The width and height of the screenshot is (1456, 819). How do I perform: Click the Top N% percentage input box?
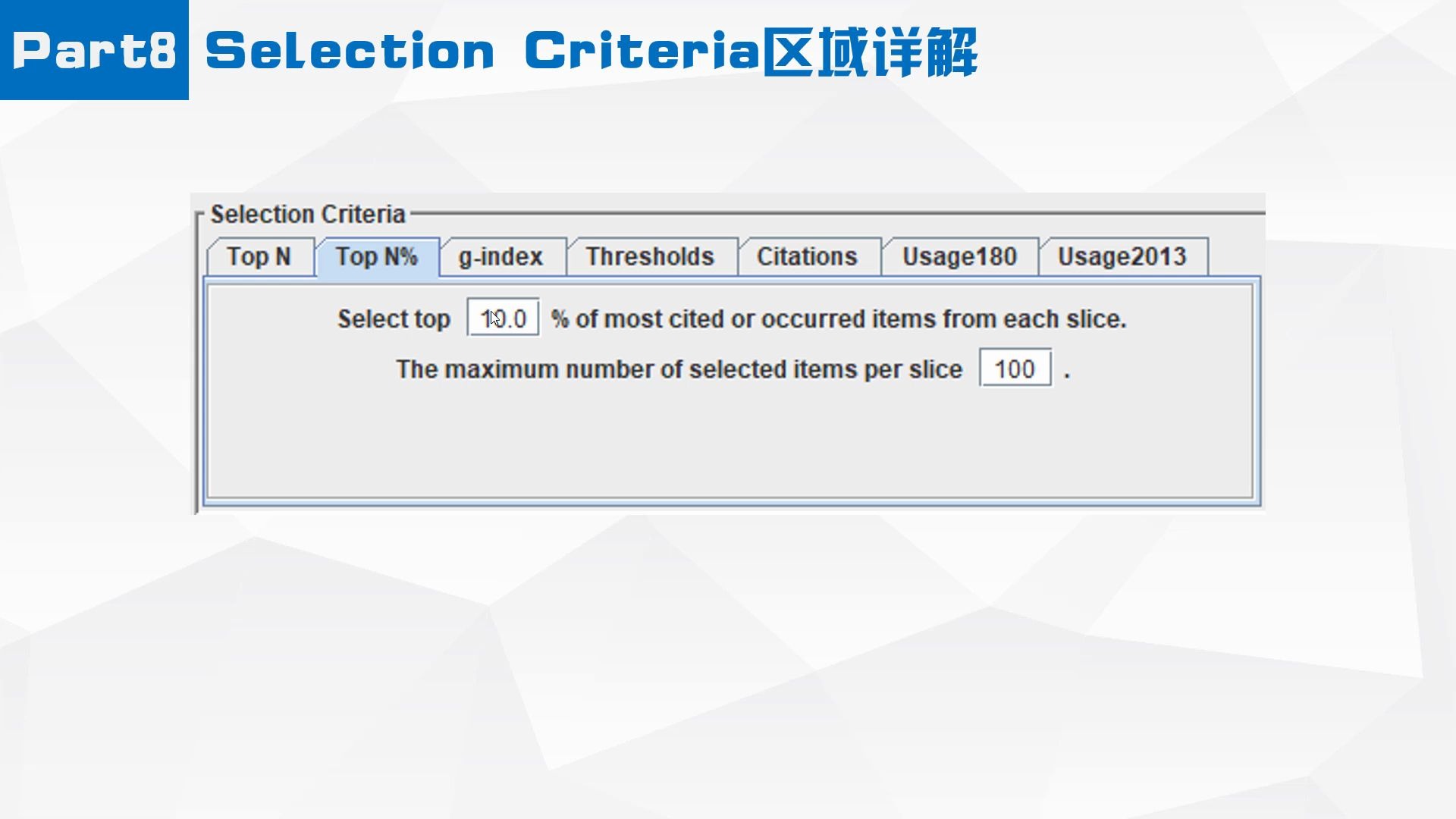click(x=502, y=318)
